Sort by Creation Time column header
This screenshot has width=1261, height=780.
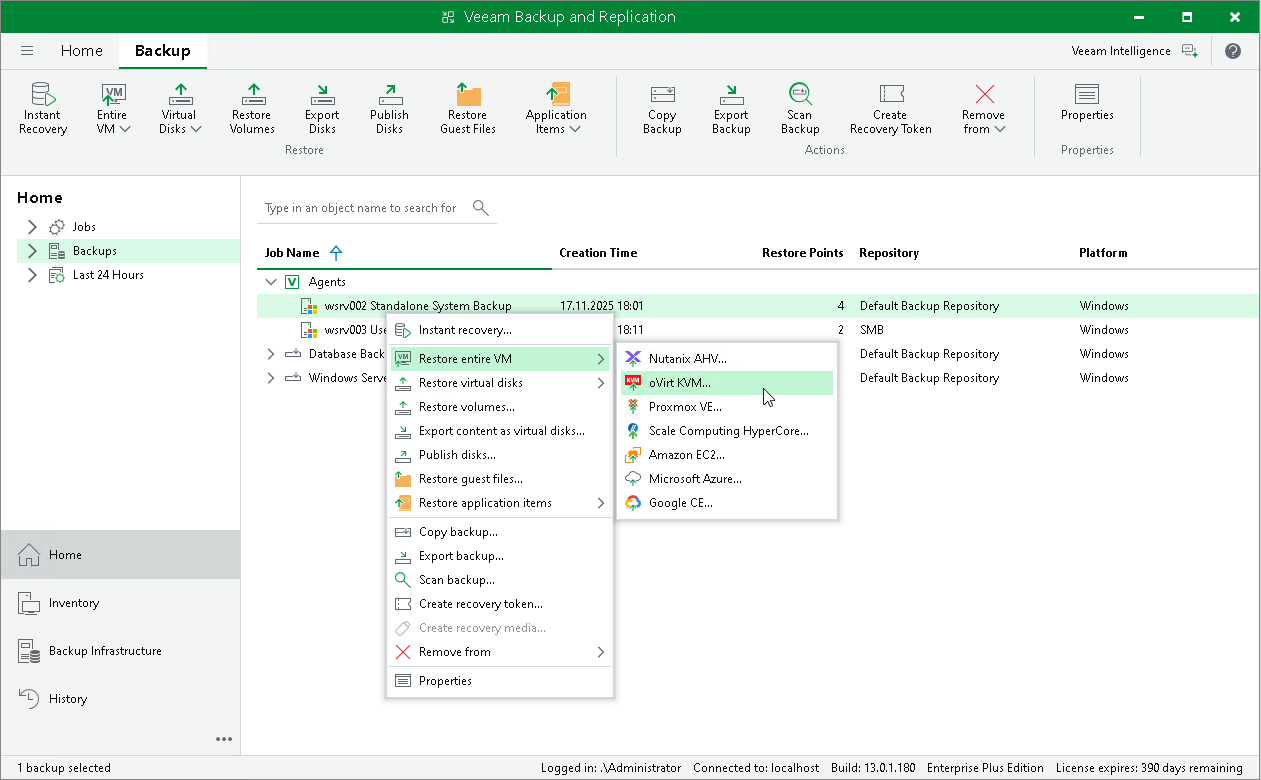pos(598,253)
